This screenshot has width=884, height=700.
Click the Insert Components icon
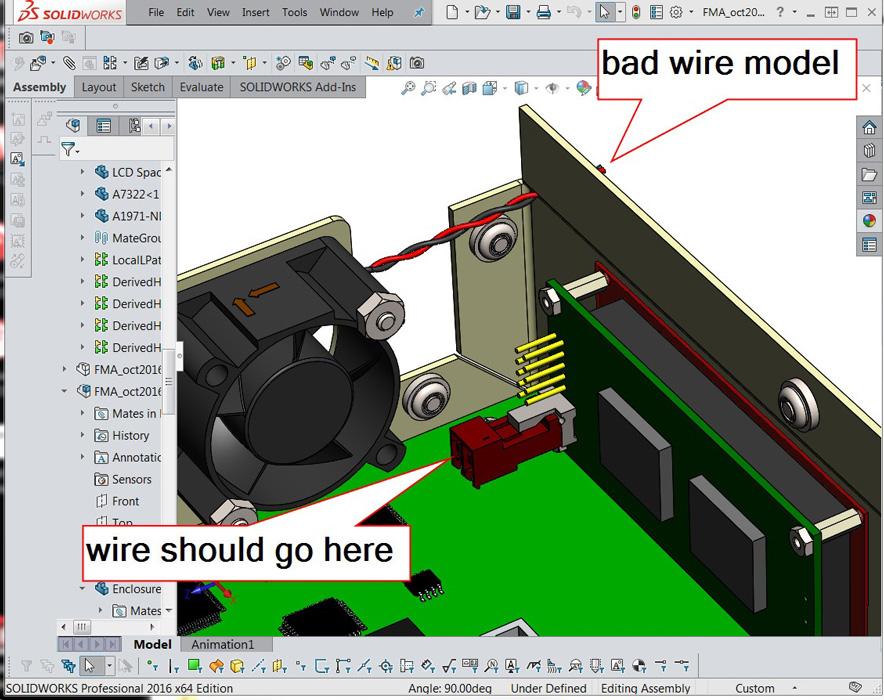coord(38,63)
